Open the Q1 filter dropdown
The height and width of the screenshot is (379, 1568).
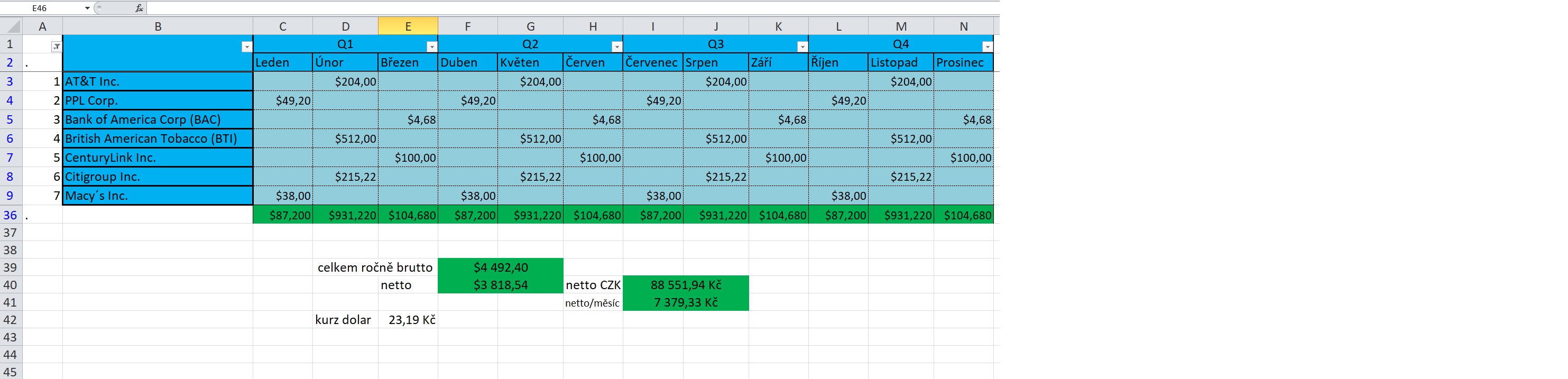tap(431, 47)
